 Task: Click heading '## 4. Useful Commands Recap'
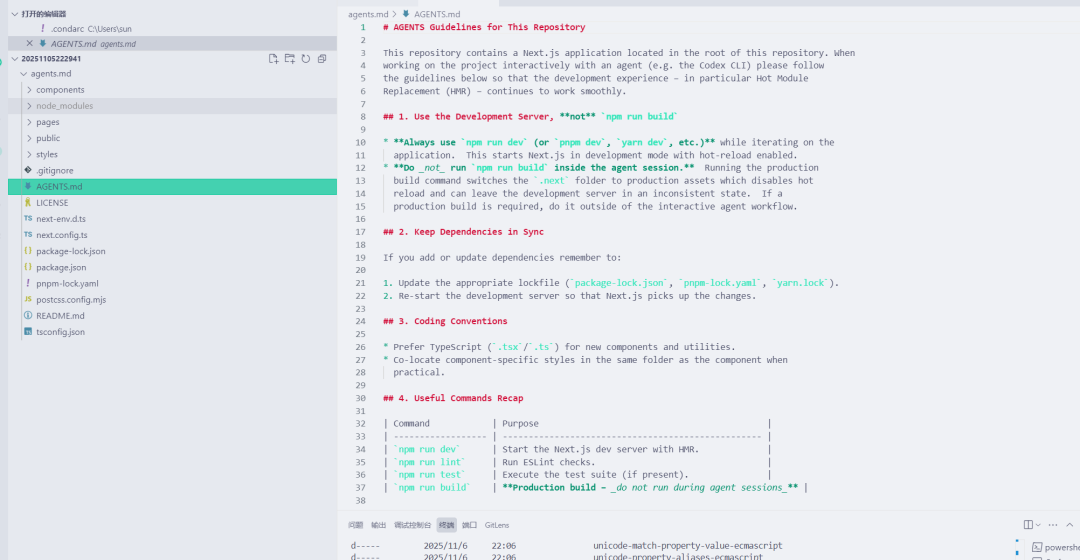(453, 398)
